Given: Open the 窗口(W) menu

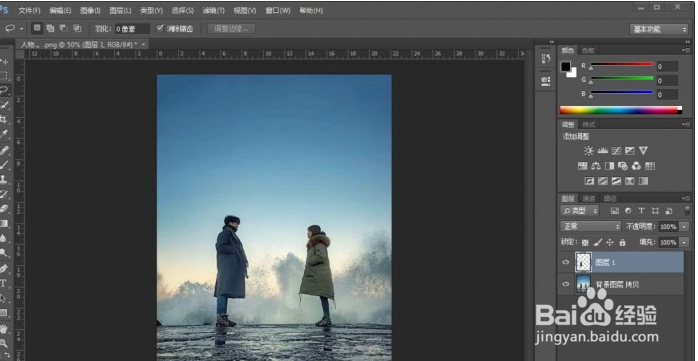Looking at the screenshot, I should (278, 10).
